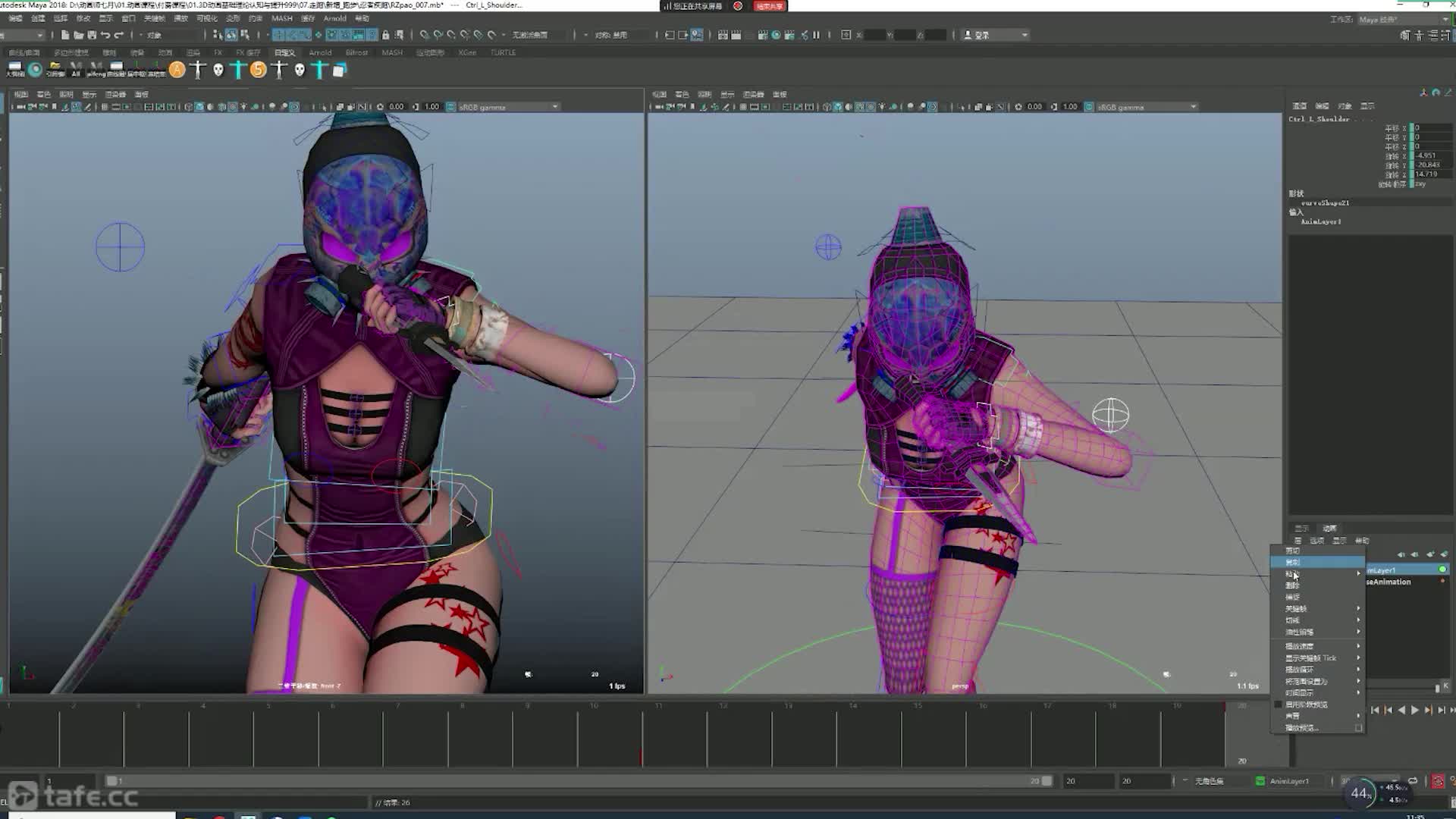
Task: Click the red 结束共享 button
Action: click(x=770, y=6)
